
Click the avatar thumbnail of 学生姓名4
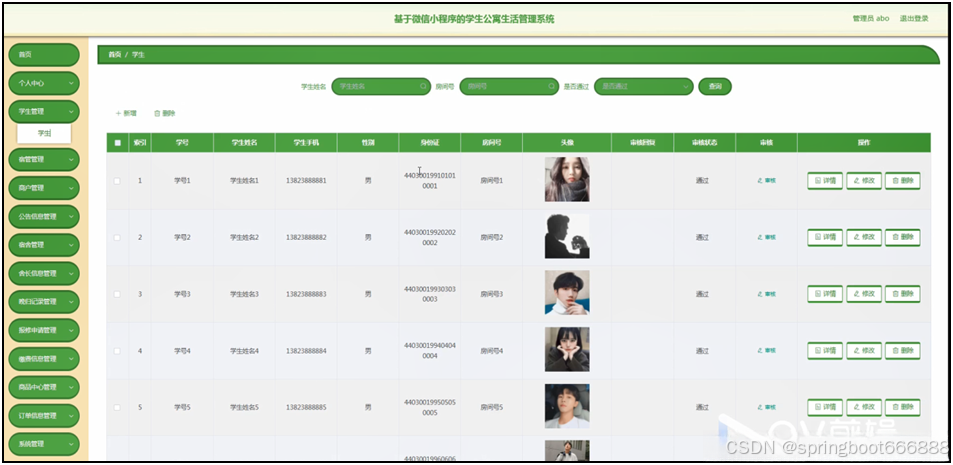[x=567, y=350]
